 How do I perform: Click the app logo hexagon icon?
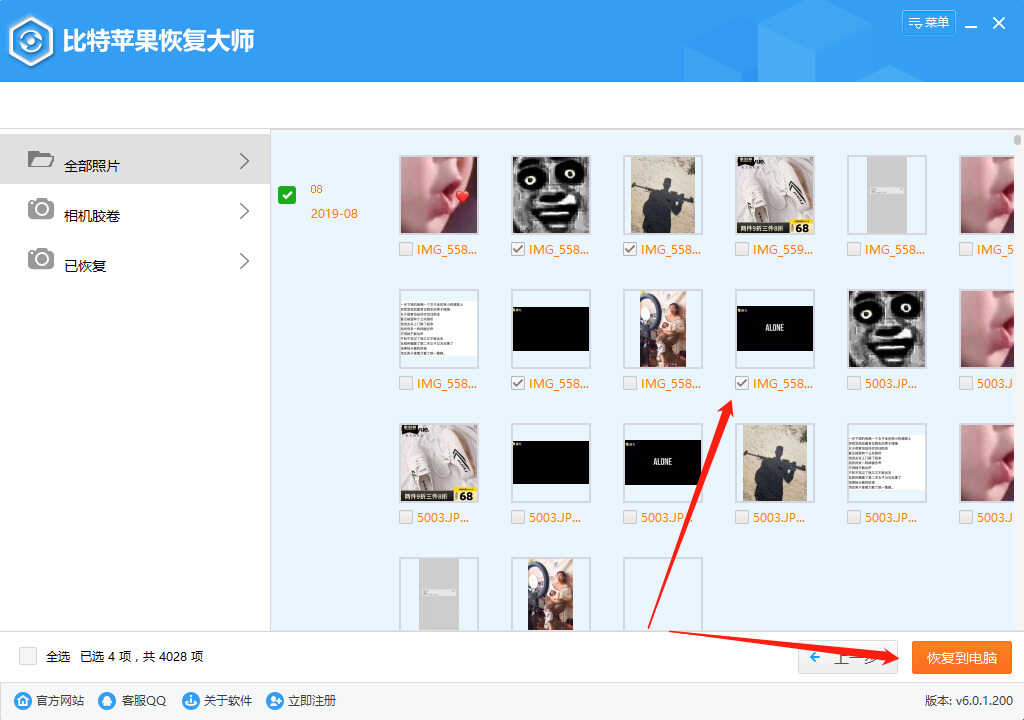(x=31, y=42)
